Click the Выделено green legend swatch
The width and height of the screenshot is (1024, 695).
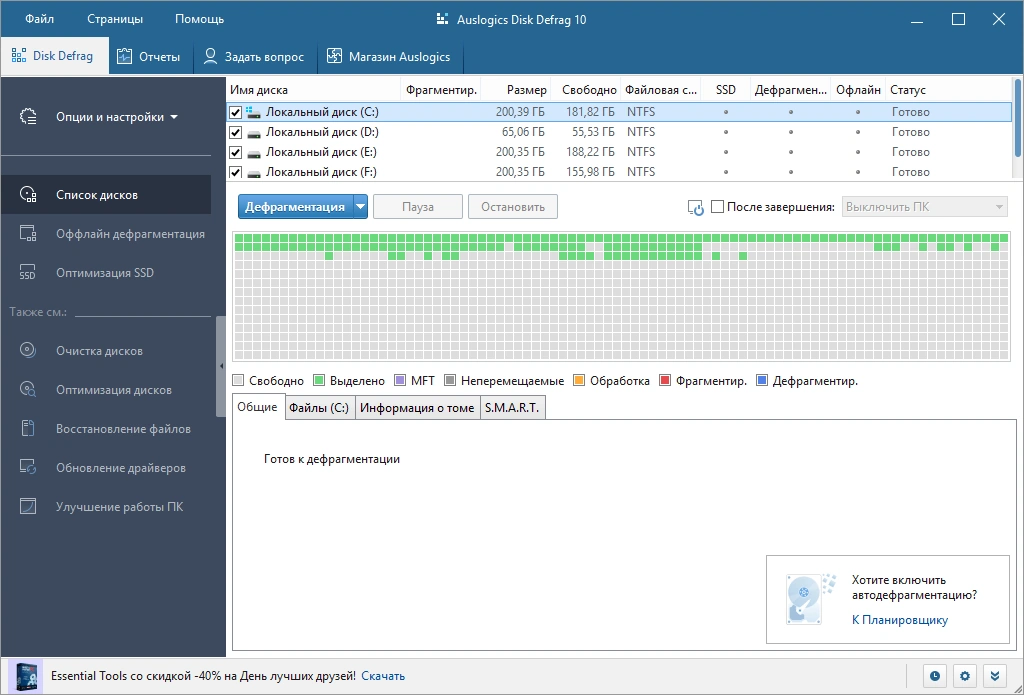tap(319, 381)
